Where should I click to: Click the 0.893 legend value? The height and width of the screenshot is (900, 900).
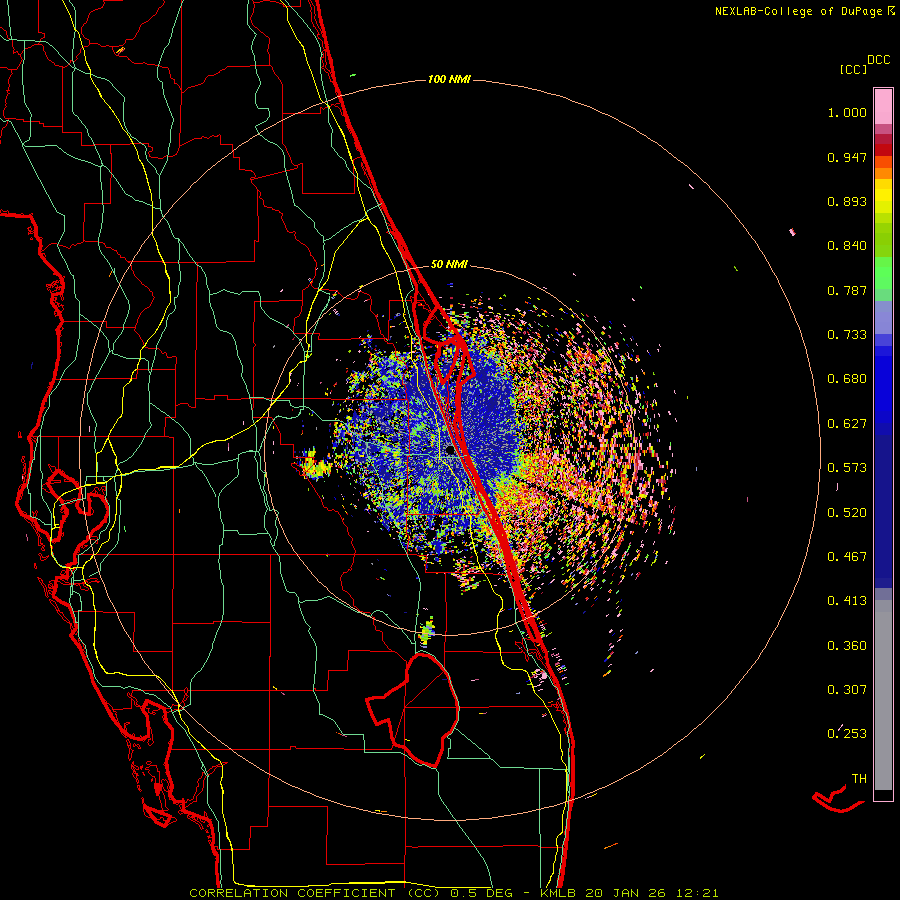click(x=847, y=201)
